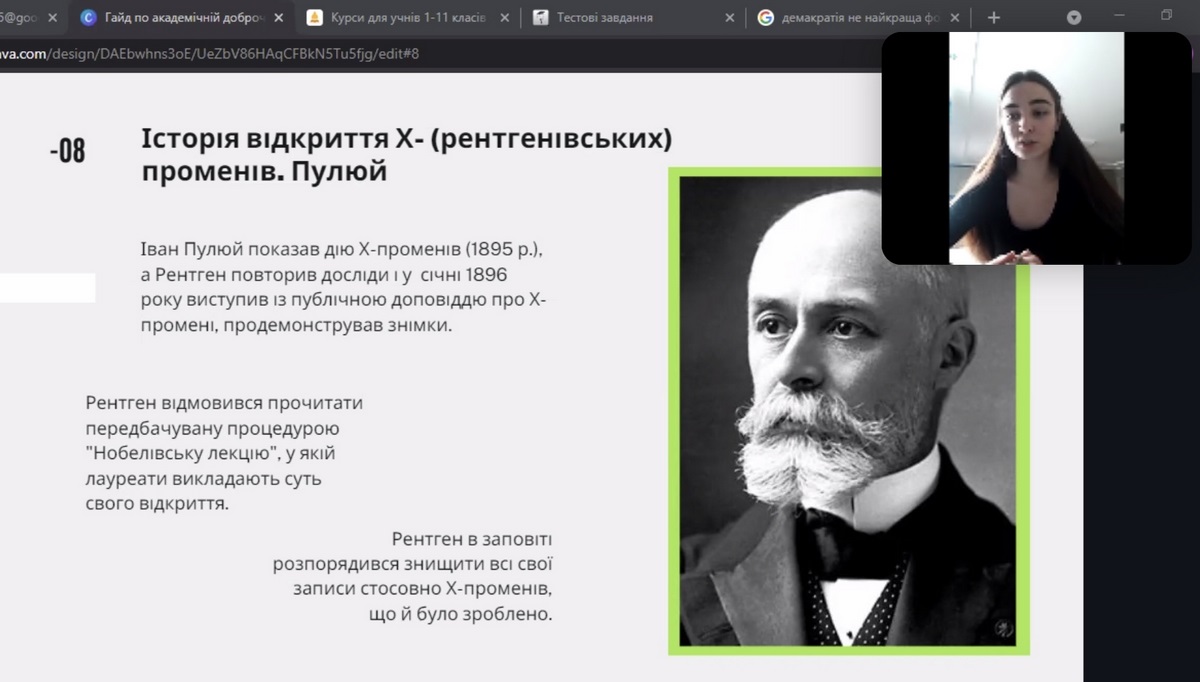
Task: Click the Google favicon on the search tab
Action: coord(766,18)
